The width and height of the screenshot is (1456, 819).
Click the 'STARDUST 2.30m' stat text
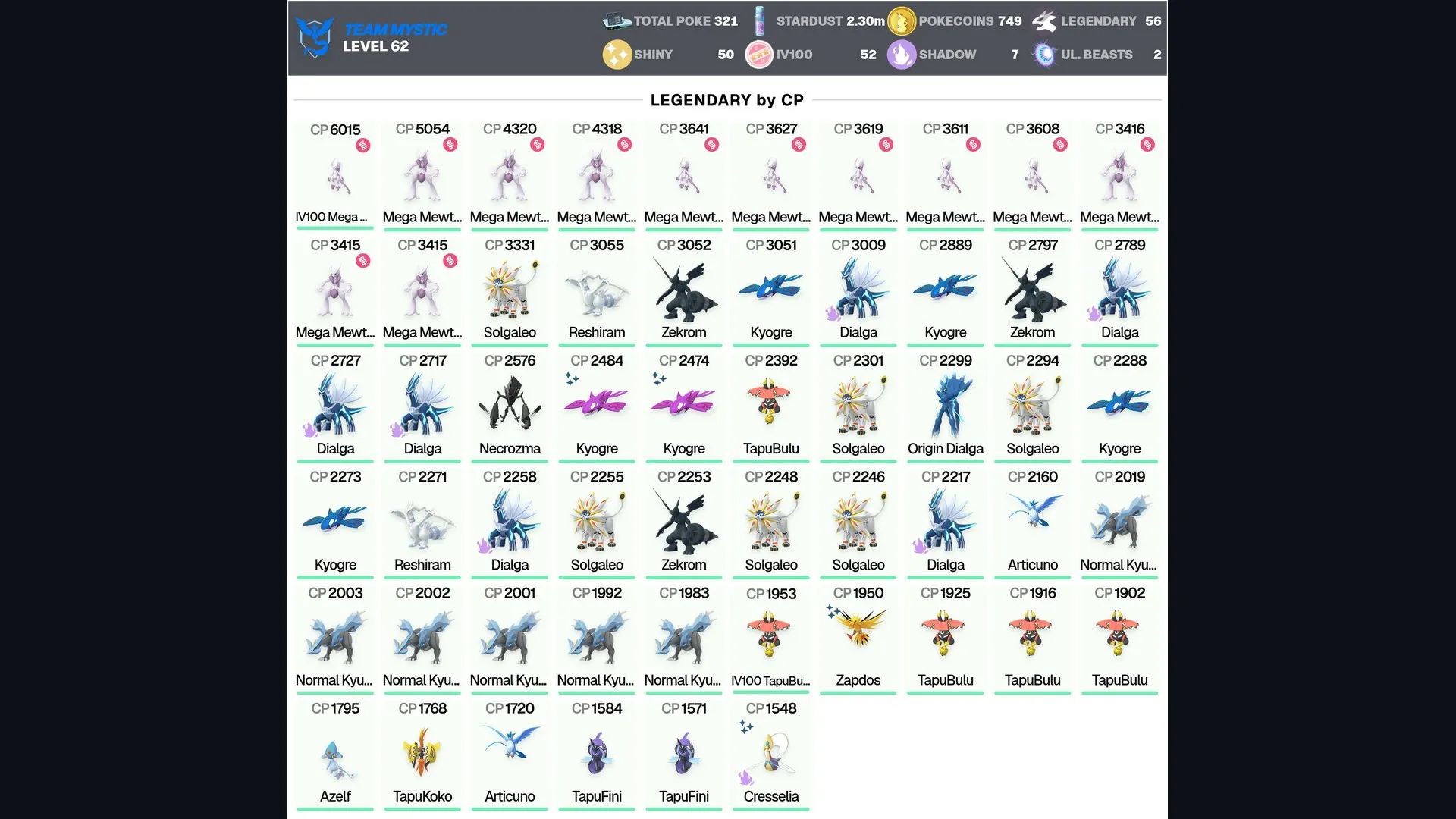tap(830, 21)
